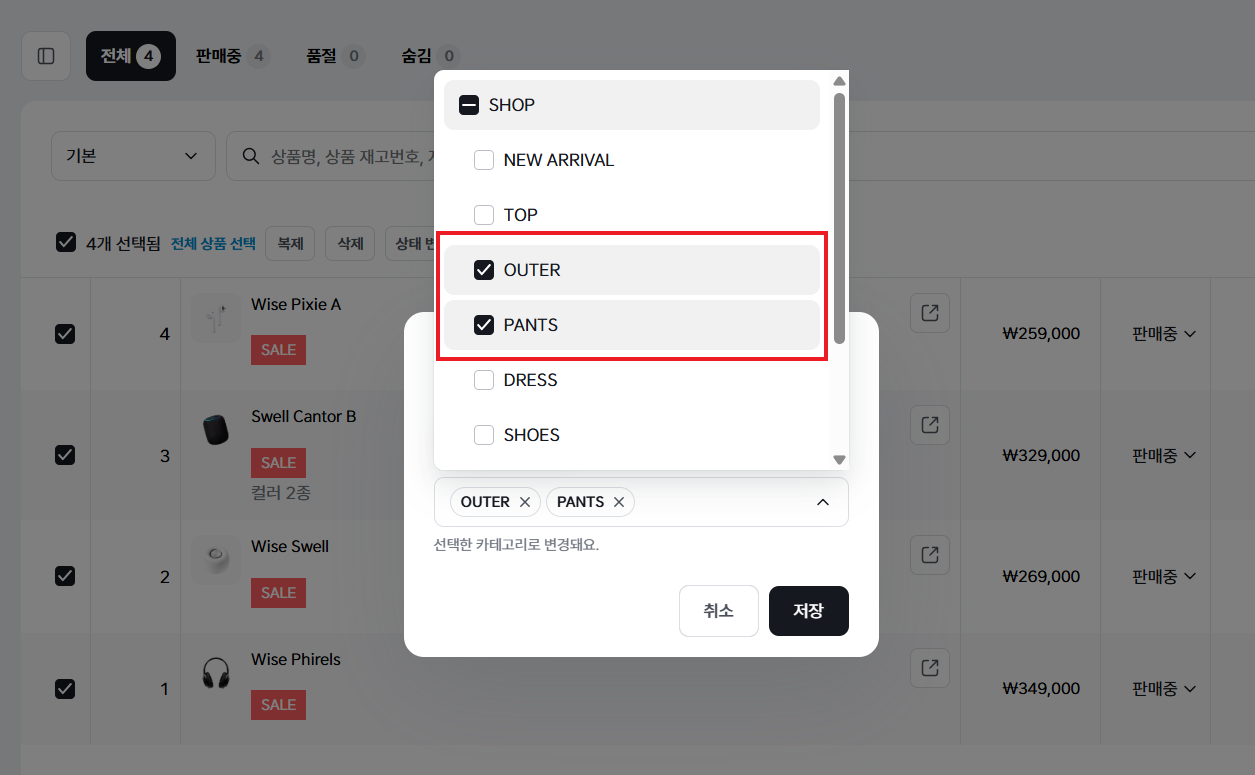Click the 전체 상품 선택 link
The width and height of the screenshot is (1255, 775).
pyautogui.click(x=213, y=243)
